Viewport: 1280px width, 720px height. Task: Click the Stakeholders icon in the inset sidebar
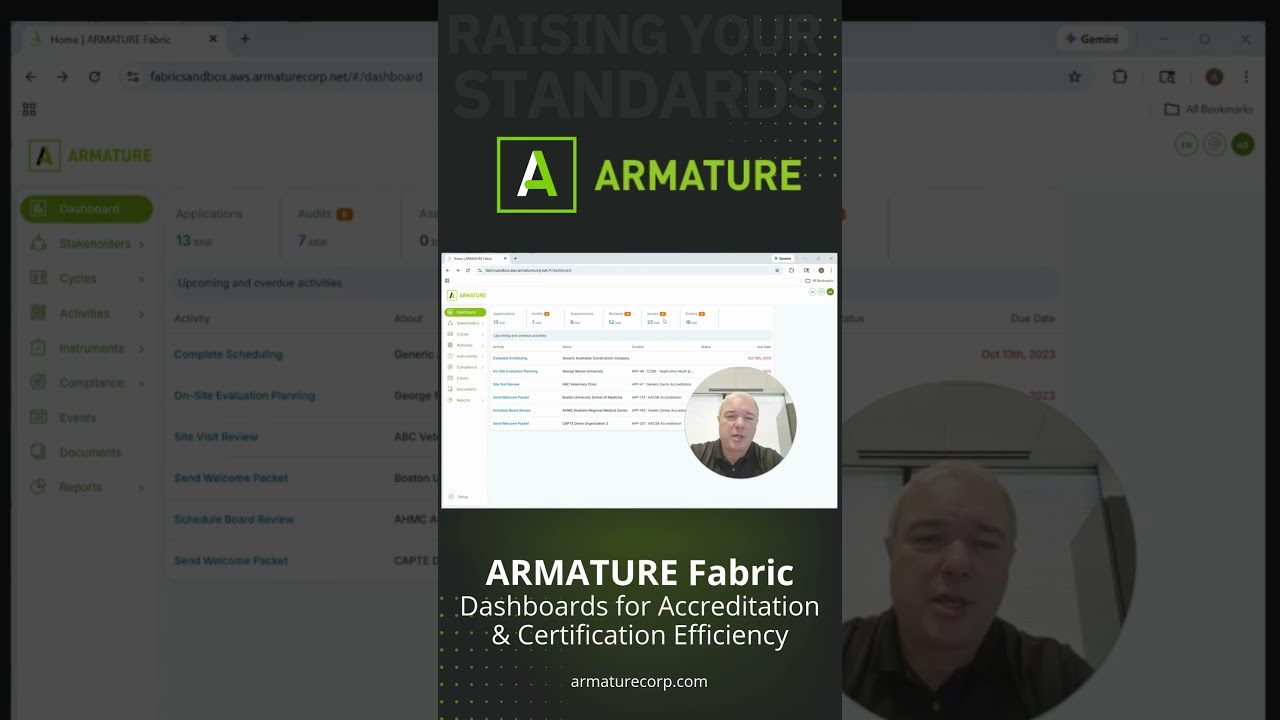click(x=450, y=323)
